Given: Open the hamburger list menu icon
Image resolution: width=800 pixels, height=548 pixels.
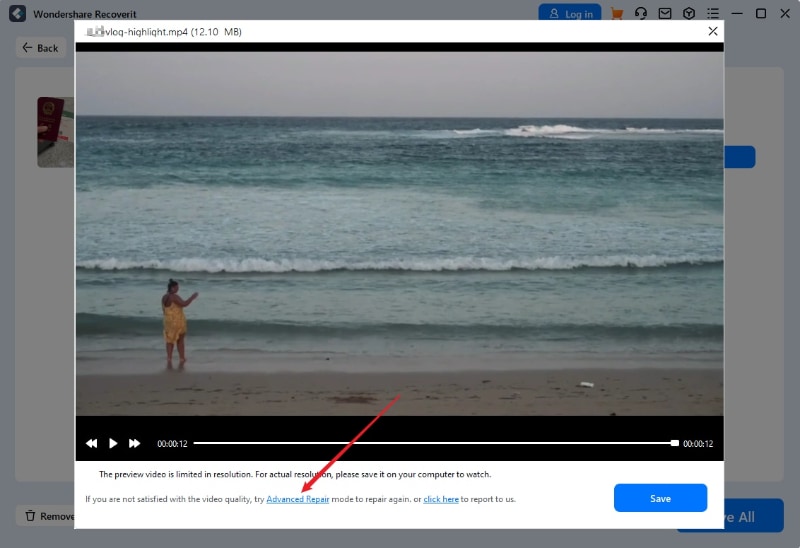Looking at the screenshot, I should 713,13.
